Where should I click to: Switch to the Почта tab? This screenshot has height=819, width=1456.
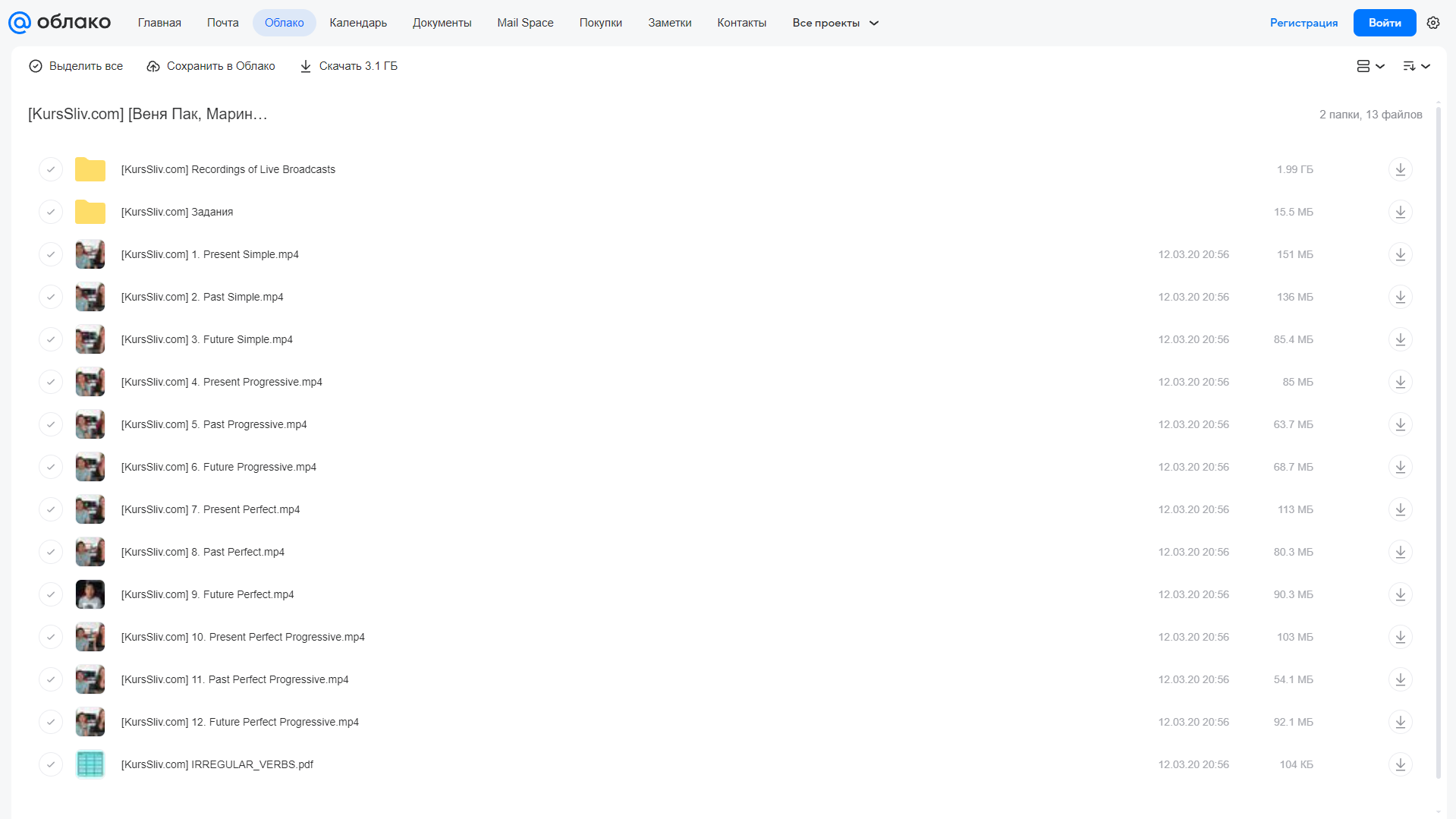pyautogui.click(x=222, y=23)
